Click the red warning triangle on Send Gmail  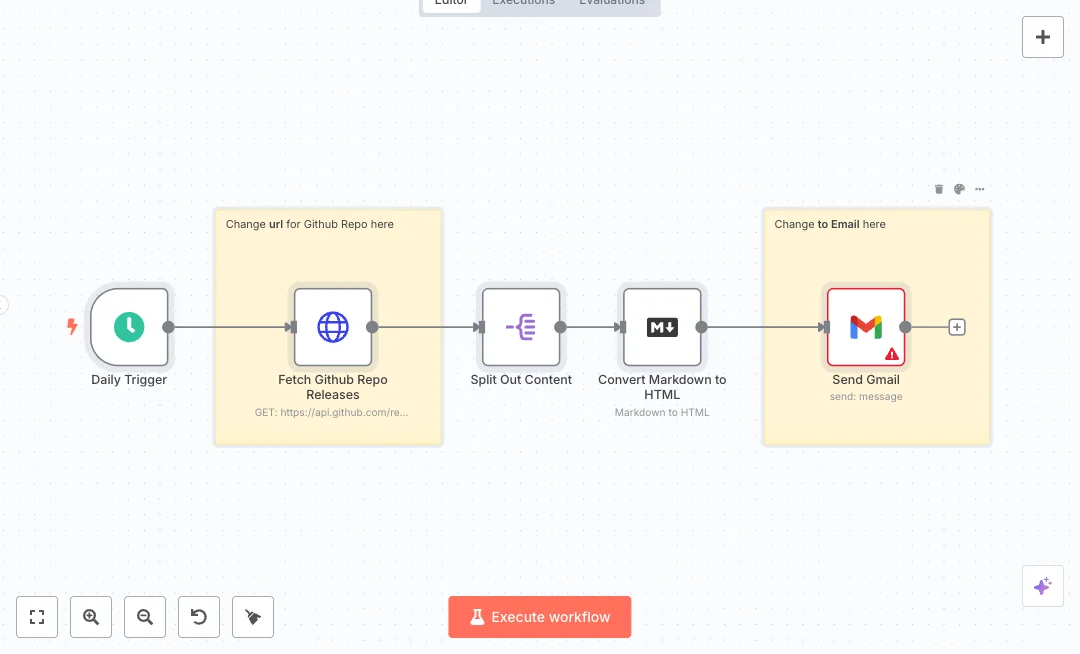point(892,354)
